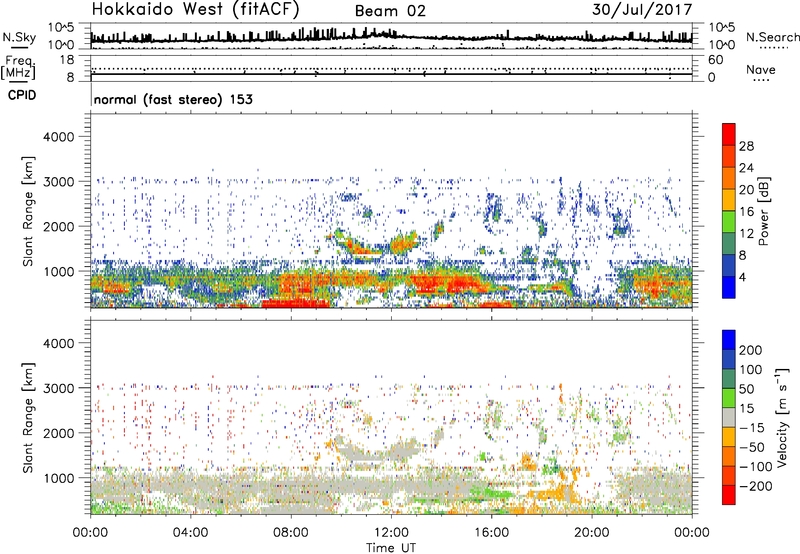Click the '60' Nave axis tick label

click(715, 60)
